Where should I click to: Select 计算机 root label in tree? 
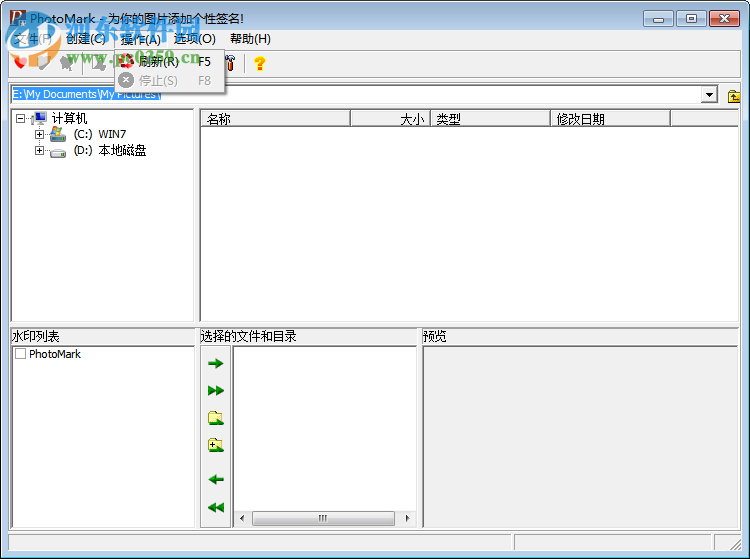69,118
